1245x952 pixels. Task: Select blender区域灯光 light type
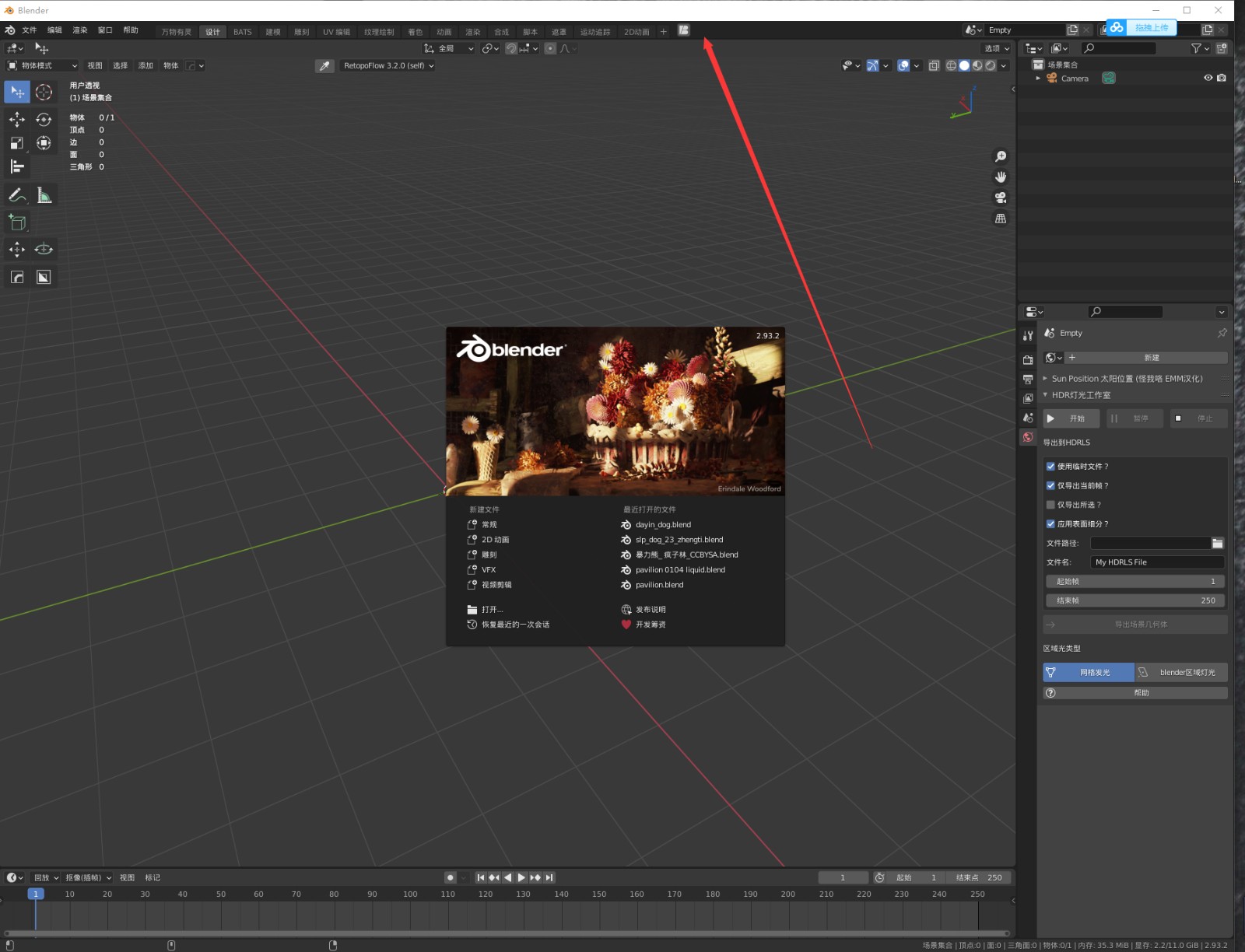(x=1181, y=672)
